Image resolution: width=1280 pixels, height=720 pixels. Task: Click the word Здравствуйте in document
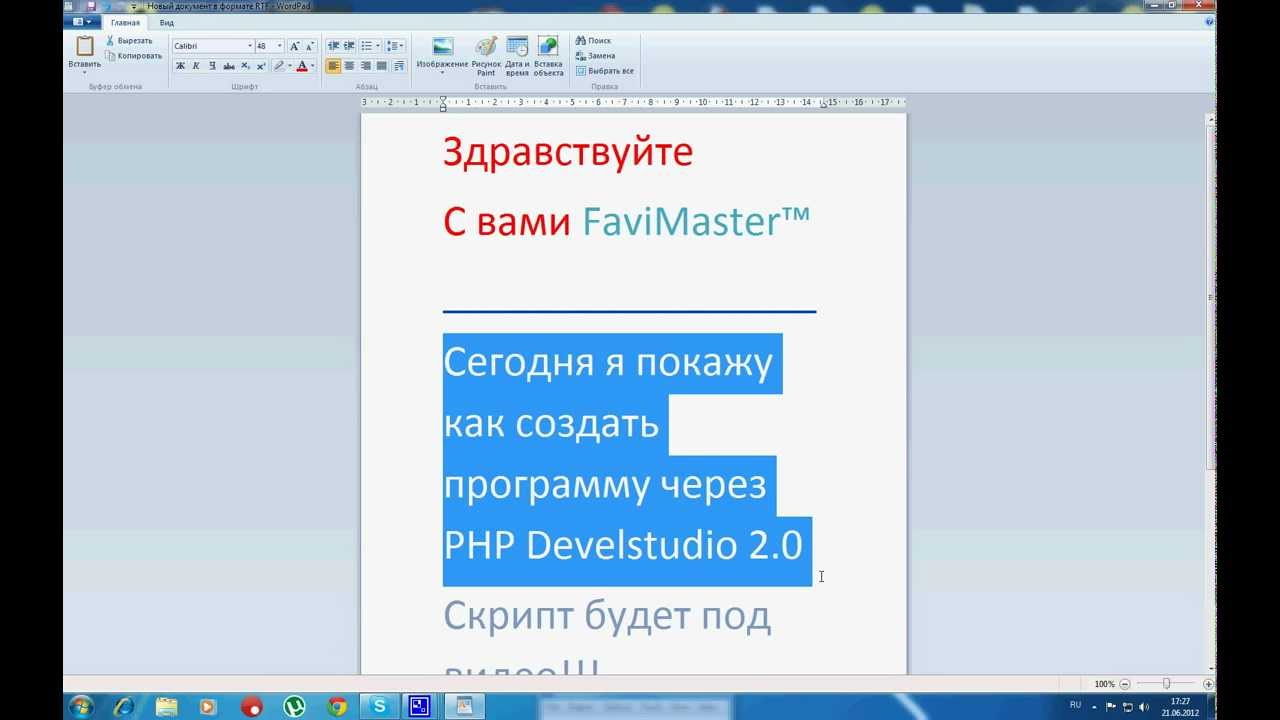[x=568, y=152]
